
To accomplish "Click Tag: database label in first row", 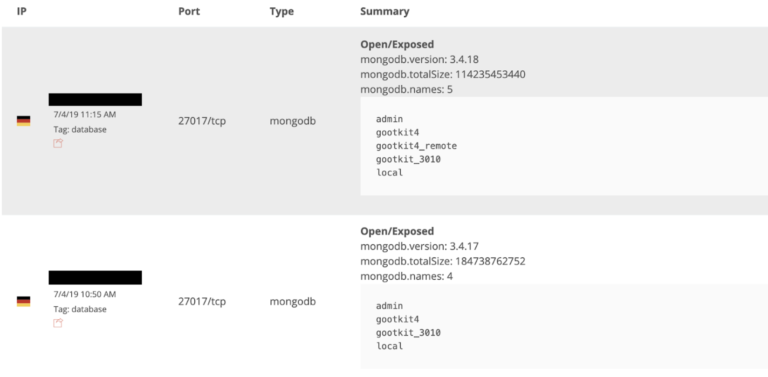I will click(x=80, y=130).
